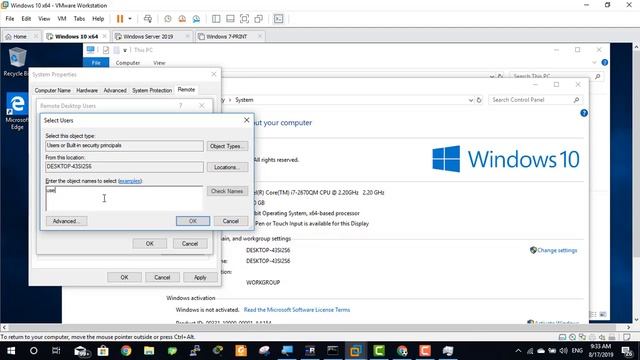Pause the virtual machine from the VMware toolbar

120,19
